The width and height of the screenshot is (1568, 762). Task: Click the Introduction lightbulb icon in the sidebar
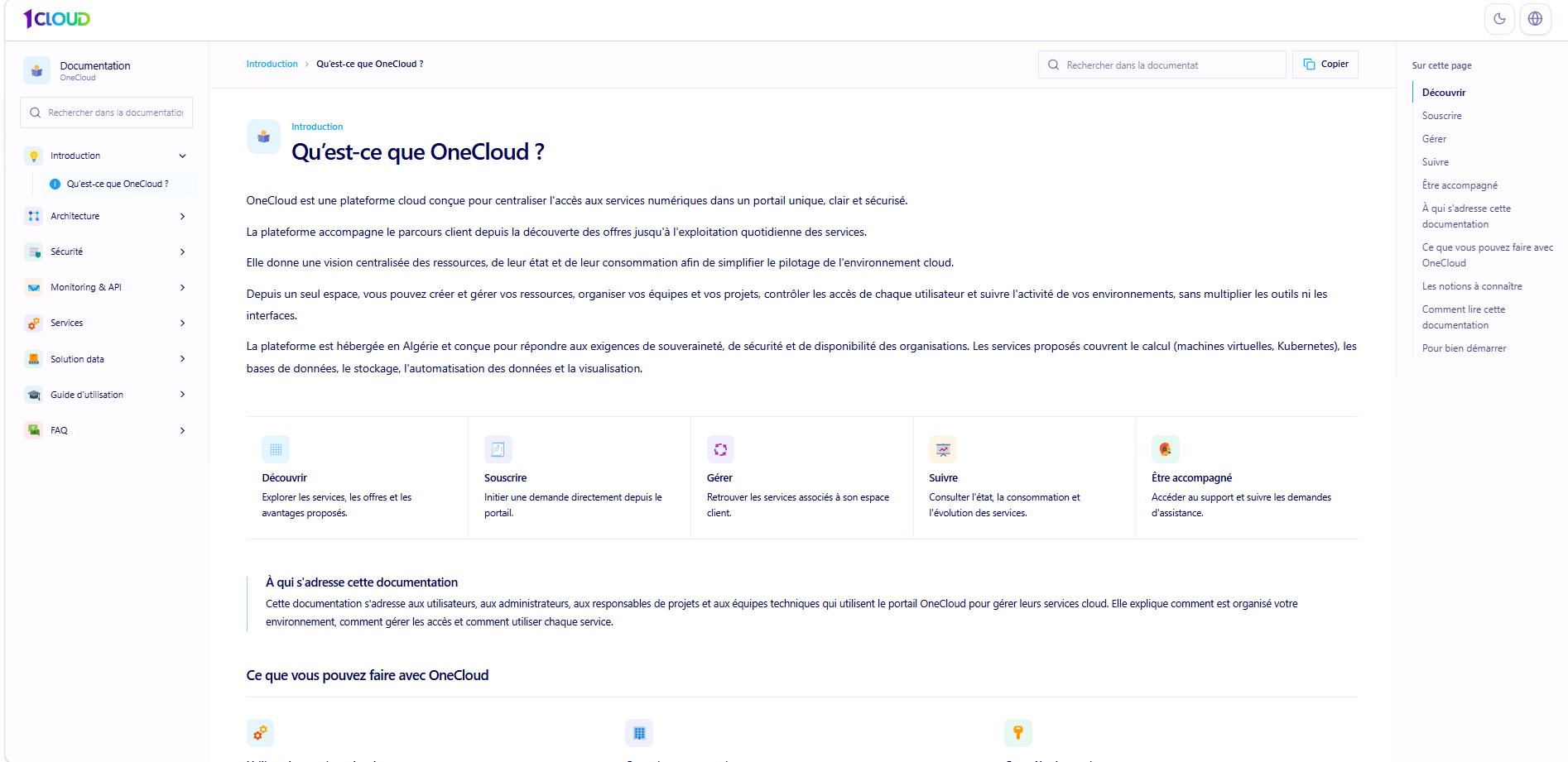pos(34,156)
